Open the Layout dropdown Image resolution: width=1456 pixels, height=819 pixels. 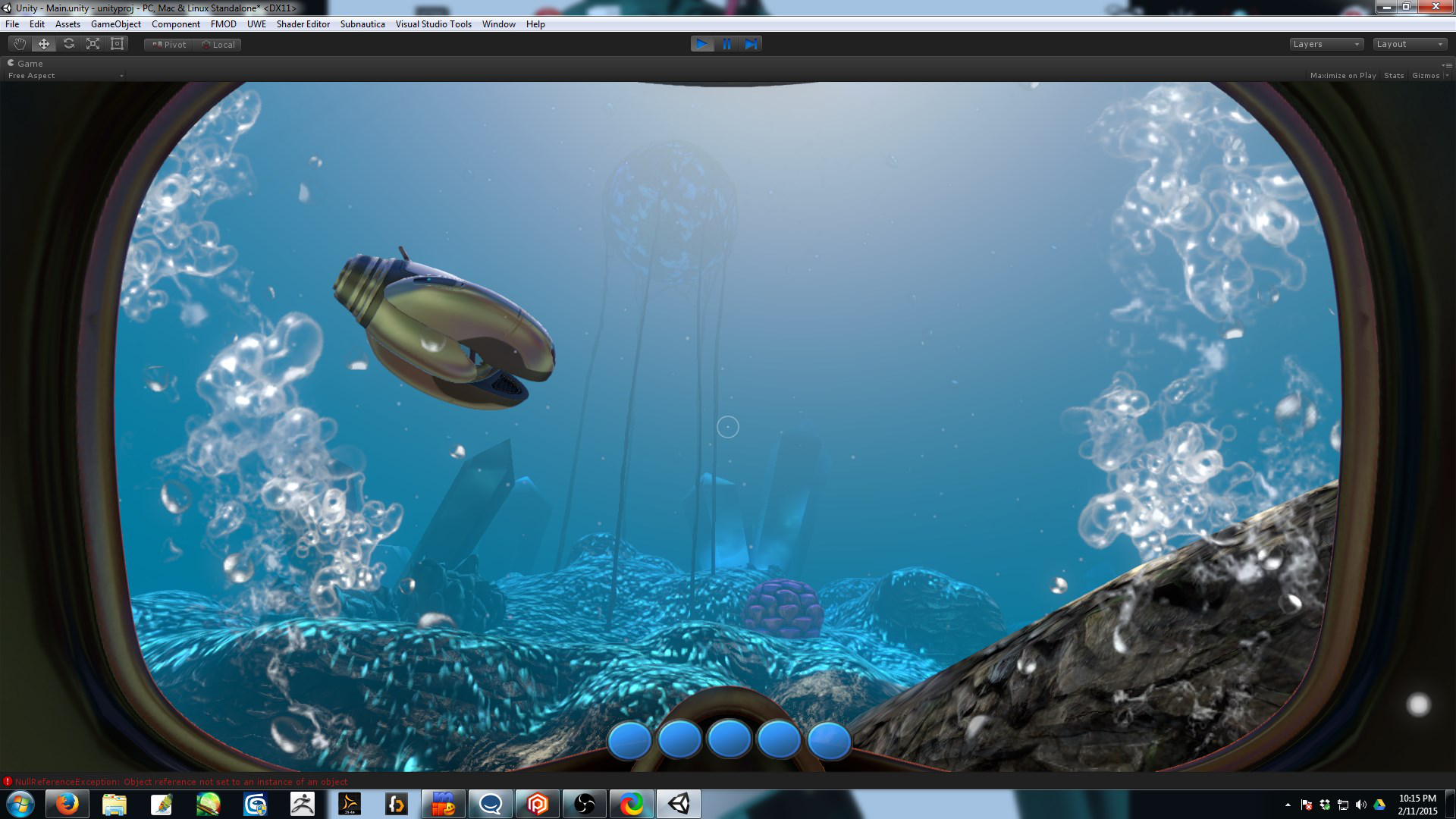pos(1410,44)
